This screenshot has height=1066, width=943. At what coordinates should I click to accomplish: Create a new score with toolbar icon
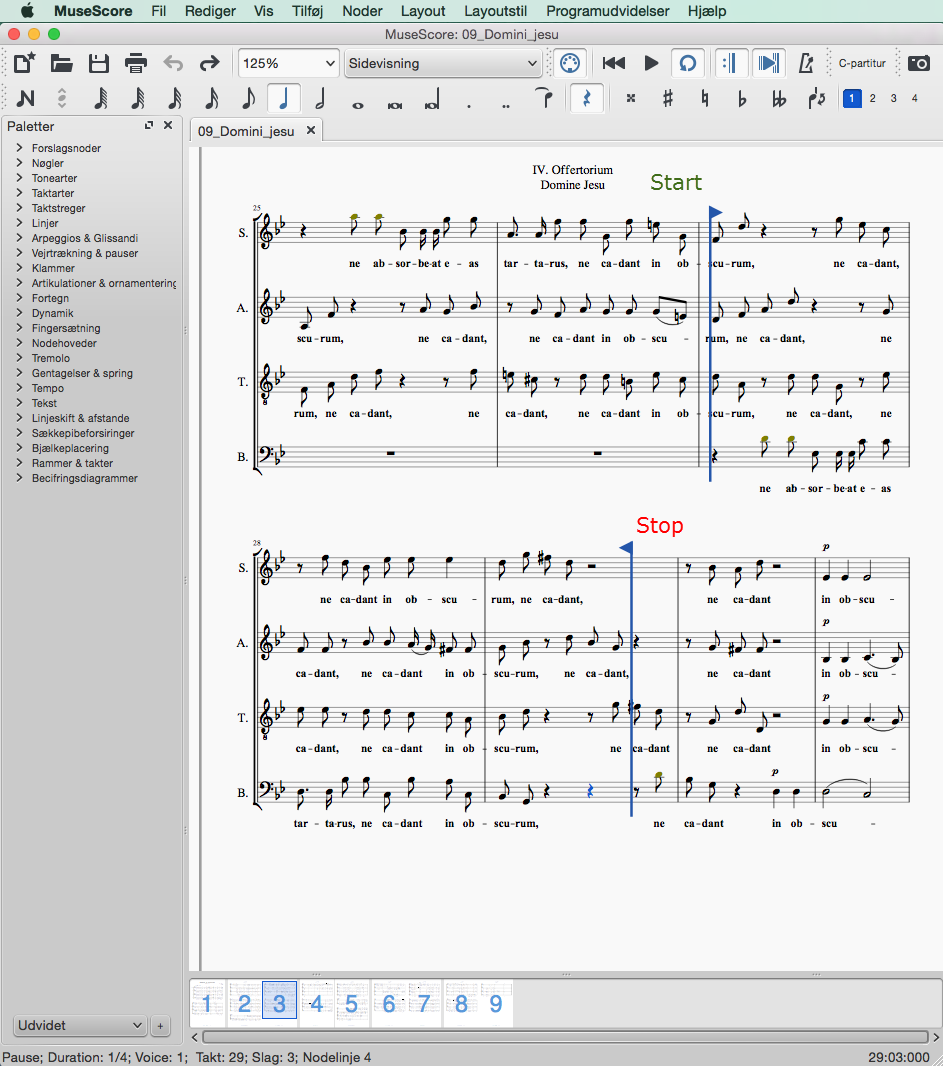(24, 63)
